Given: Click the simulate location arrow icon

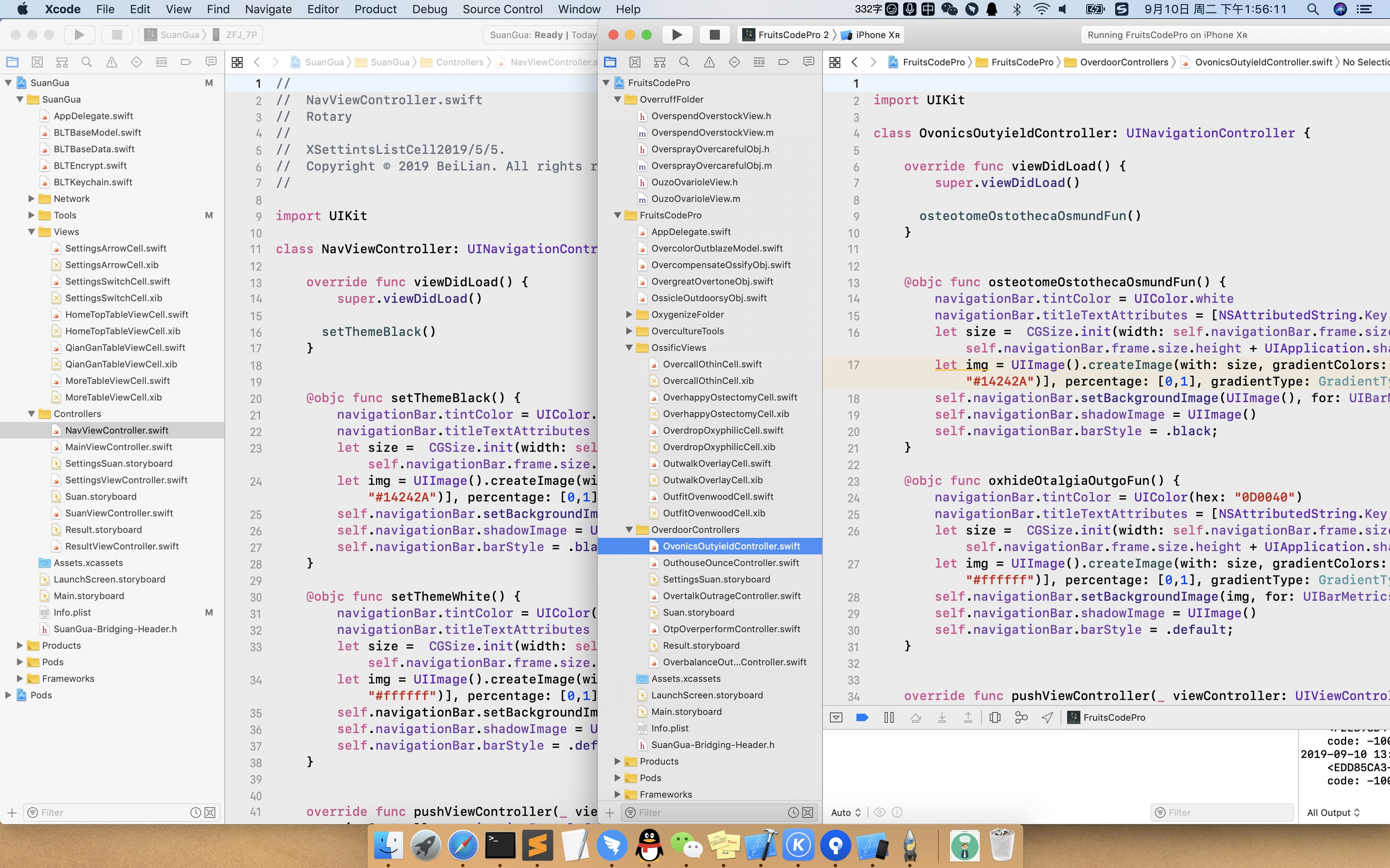Looking at the screenshot, I should pos(1047,718).
